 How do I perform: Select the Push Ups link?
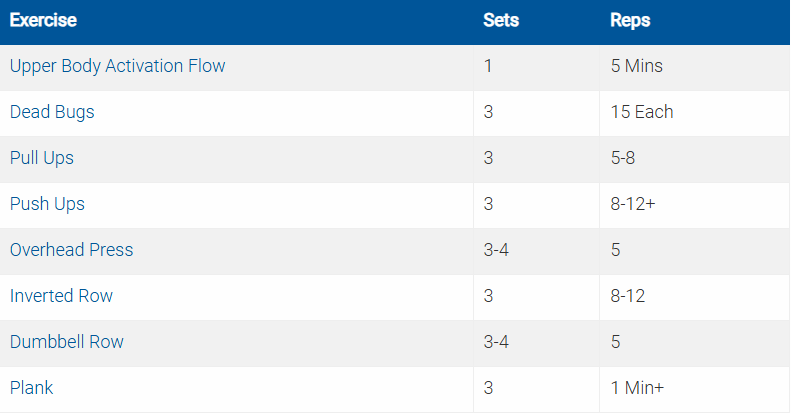(47, 204)
